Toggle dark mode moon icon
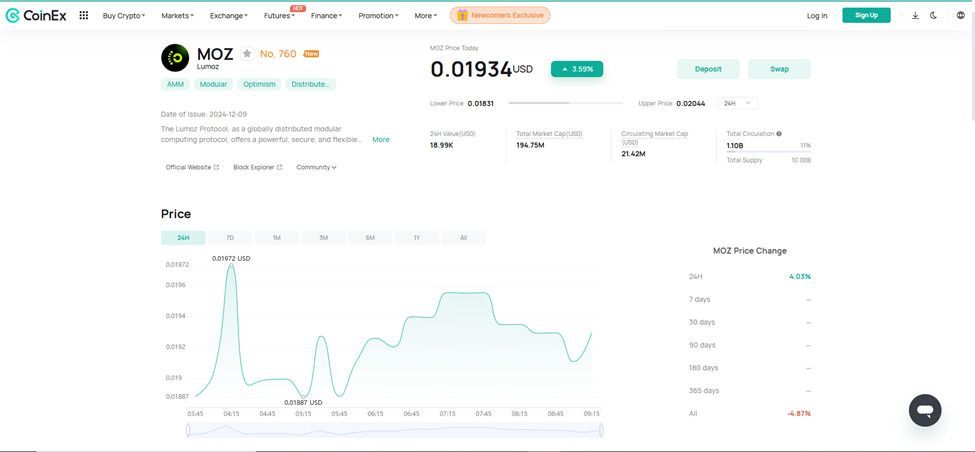975x452 pixels. point(934,16)
